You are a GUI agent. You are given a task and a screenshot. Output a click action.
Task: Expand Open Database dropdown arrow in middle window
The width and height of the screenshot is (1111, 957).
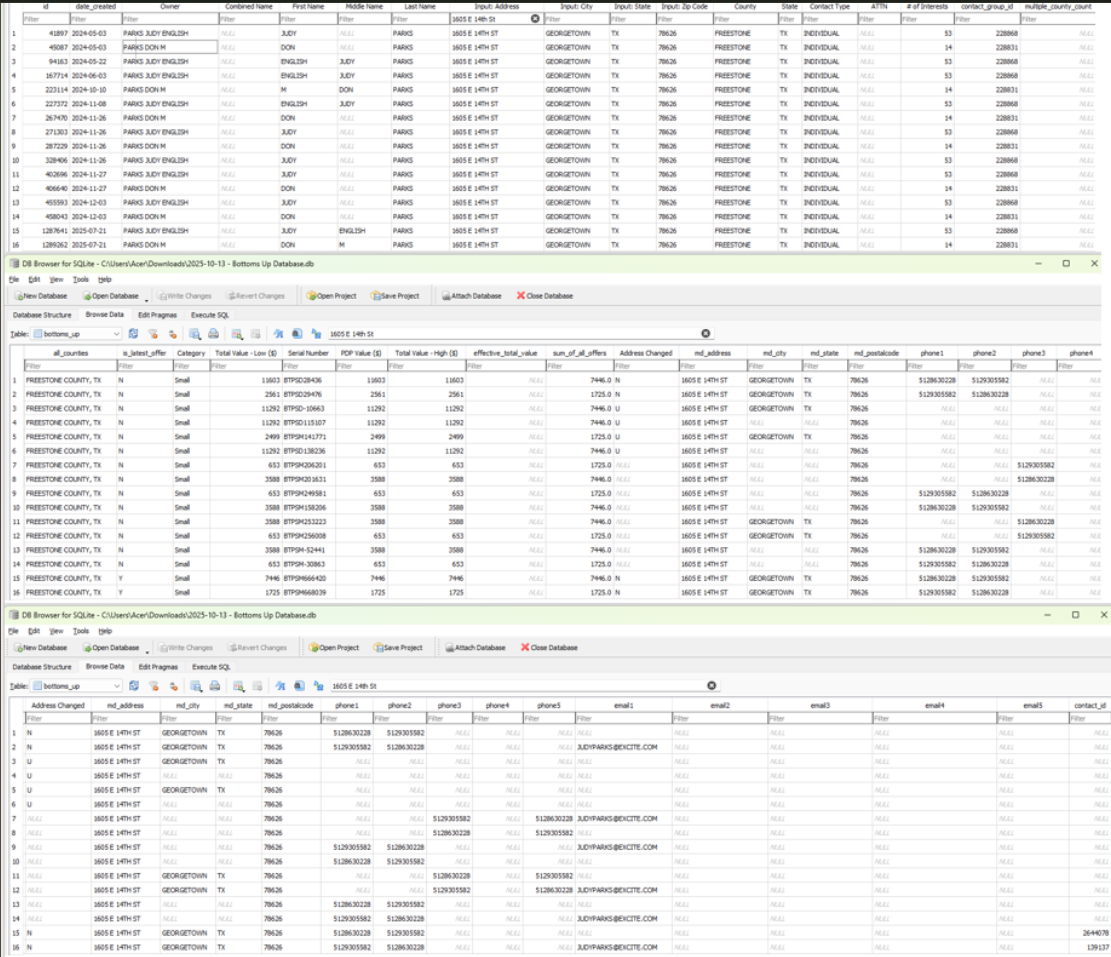point(147,298)
